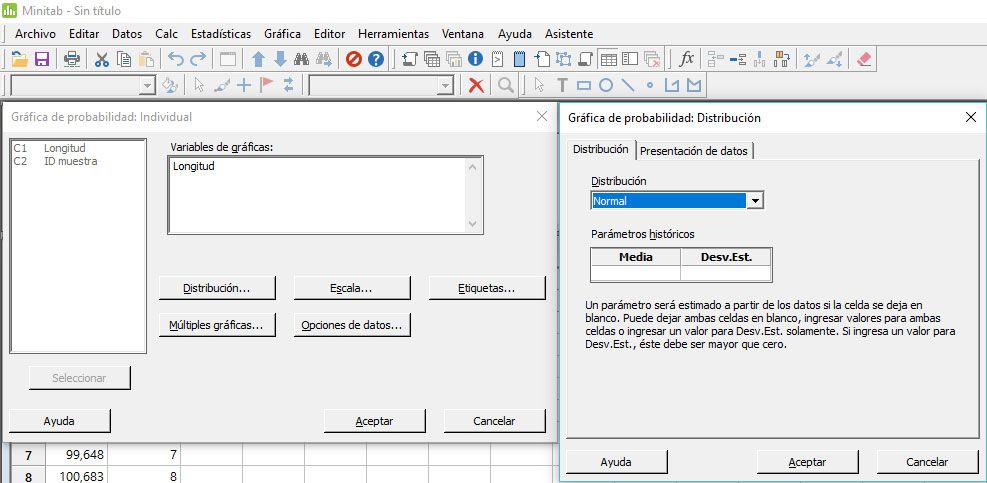Click the Media parameter input cell
Screen dimensions: 987x483
(x=635, y=273)
